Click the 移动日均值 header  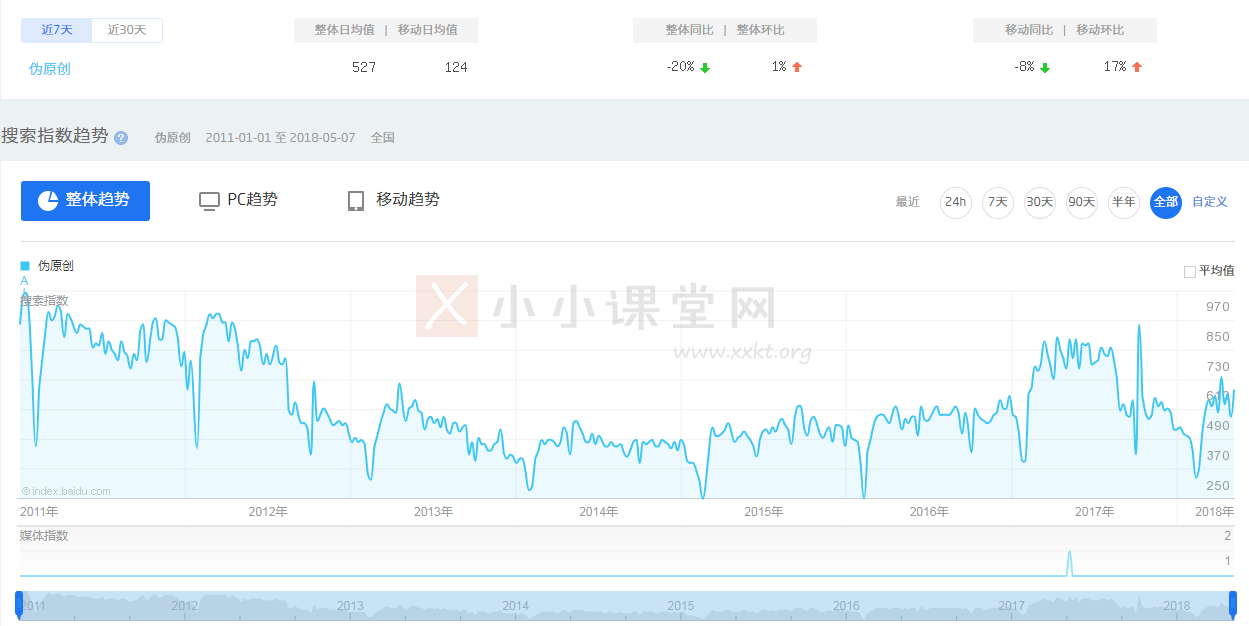click(428, 30)
